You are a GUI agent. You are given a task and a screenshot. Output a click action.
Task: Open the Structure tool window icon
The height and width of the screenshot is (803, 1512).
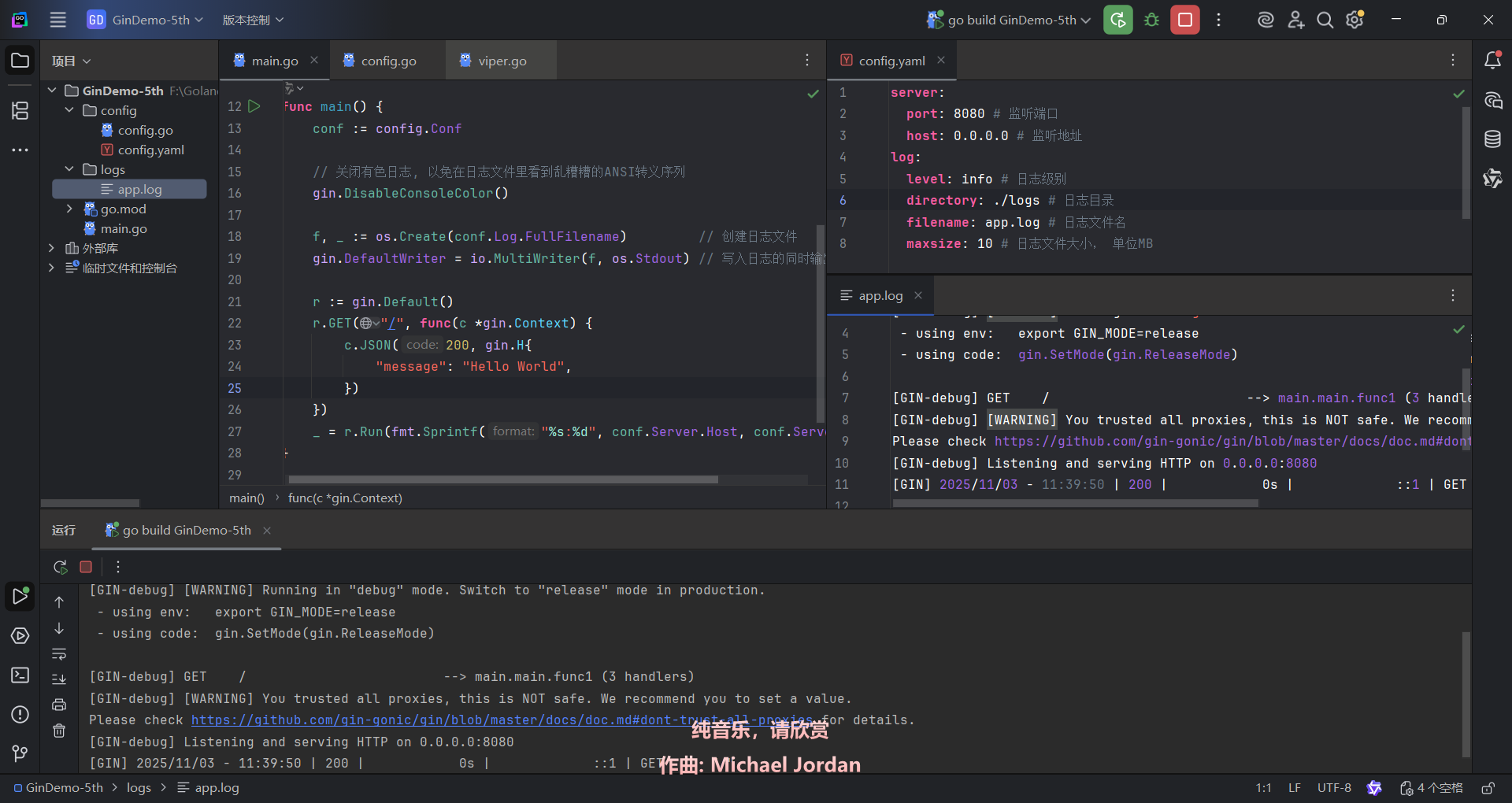[20, 111]
